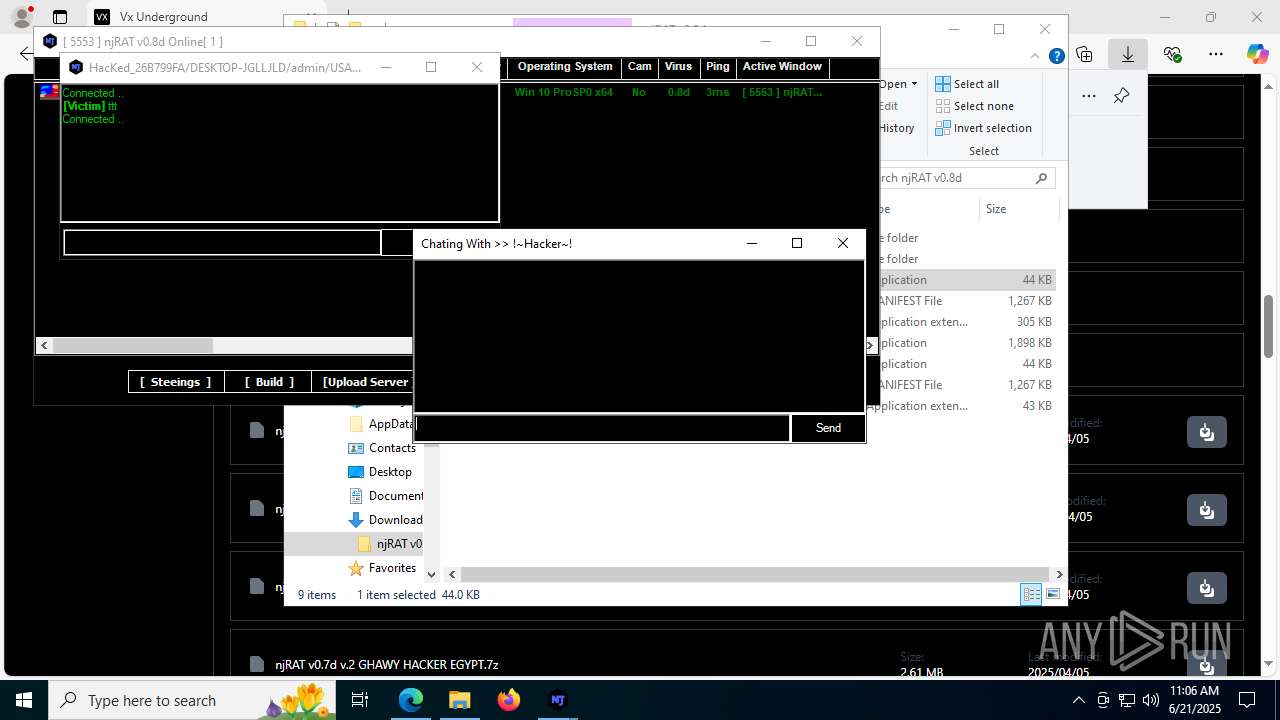Open the Explorer ribbon Open dropdown
Viewport: 1280px width, 720px height.
[x=897, y=84]
